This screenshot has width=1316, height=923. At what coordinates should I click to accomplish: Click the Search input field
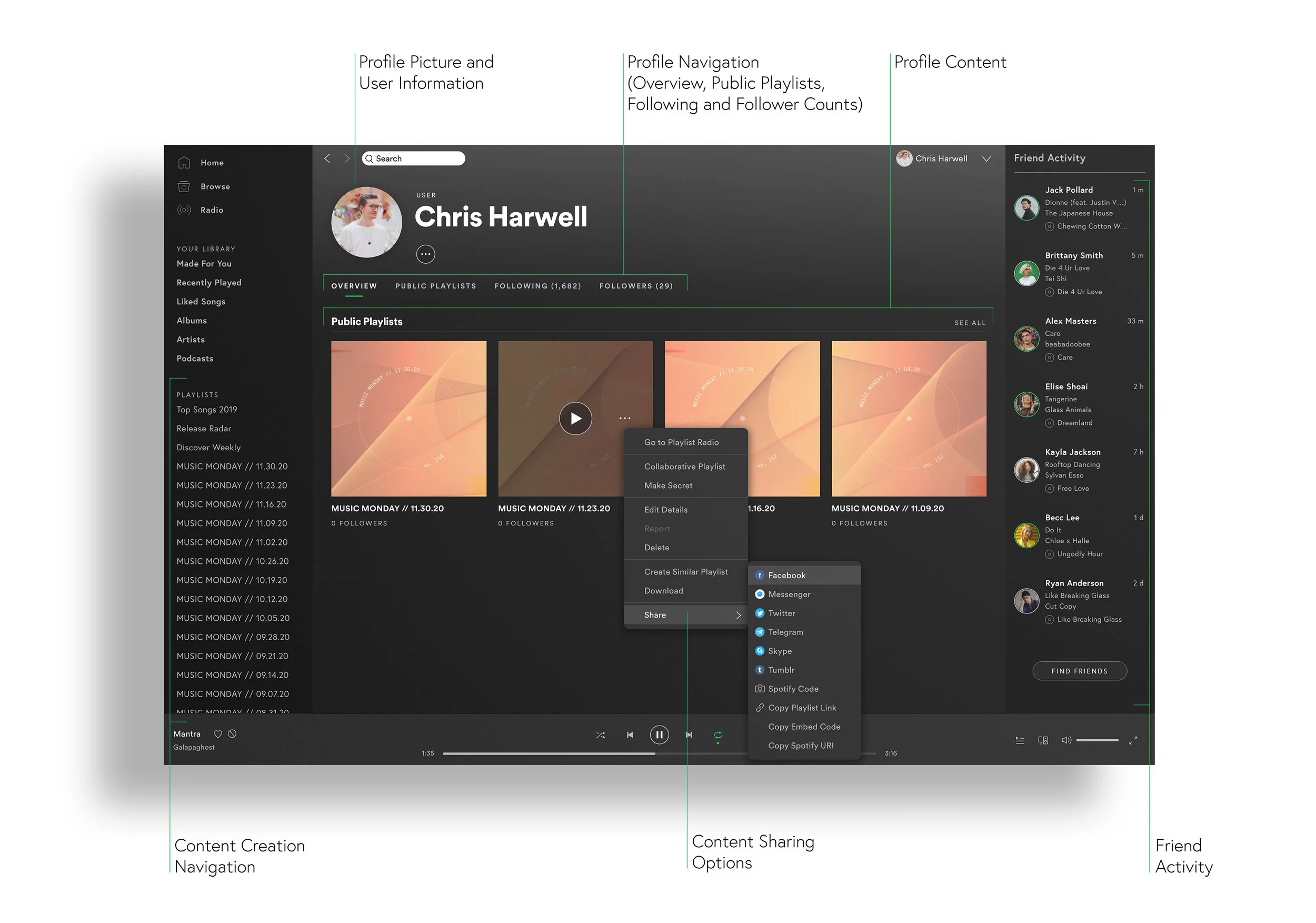(417, 158)
